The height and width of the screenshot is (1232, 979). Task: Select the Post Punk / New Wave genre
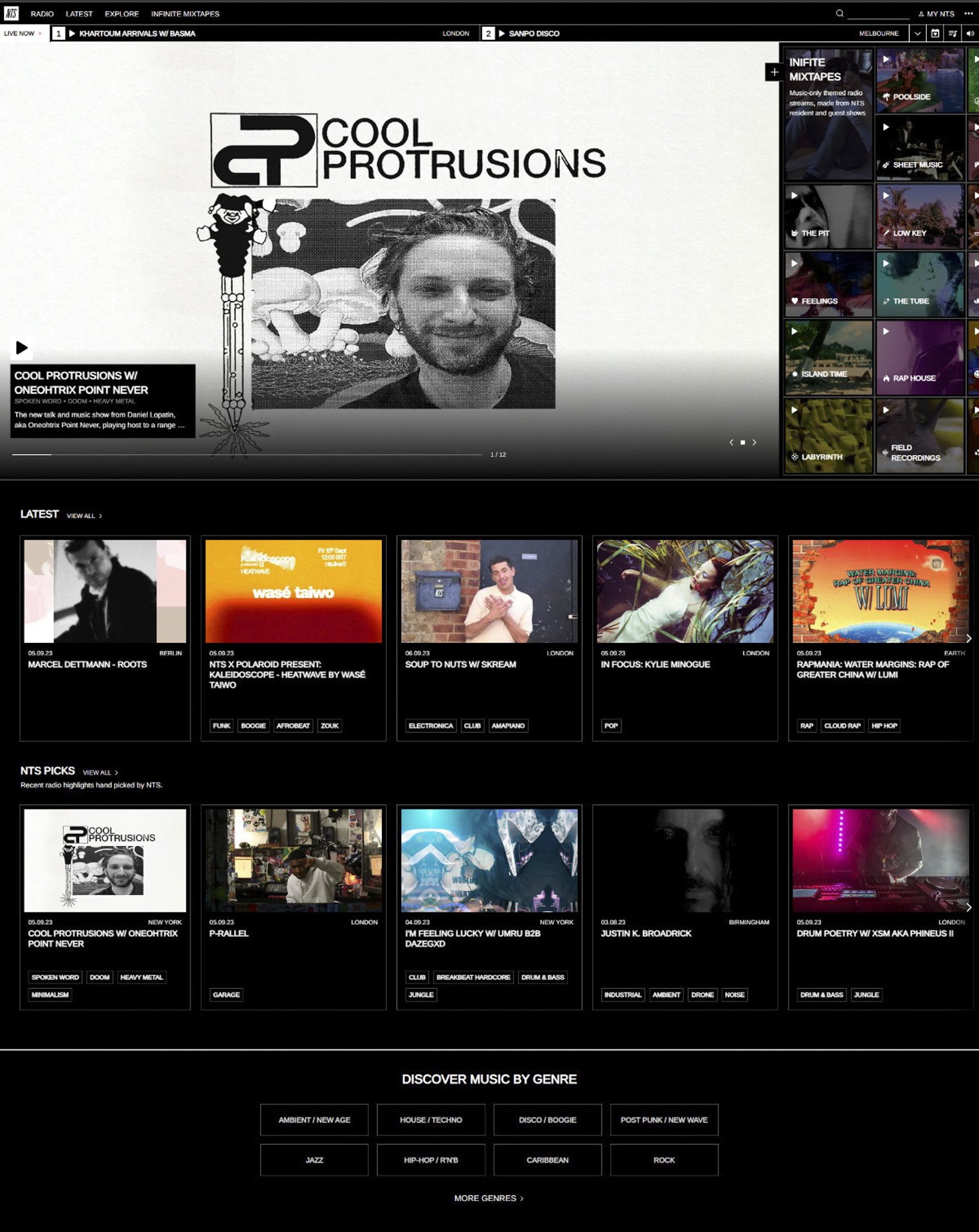coord(664,1119)
